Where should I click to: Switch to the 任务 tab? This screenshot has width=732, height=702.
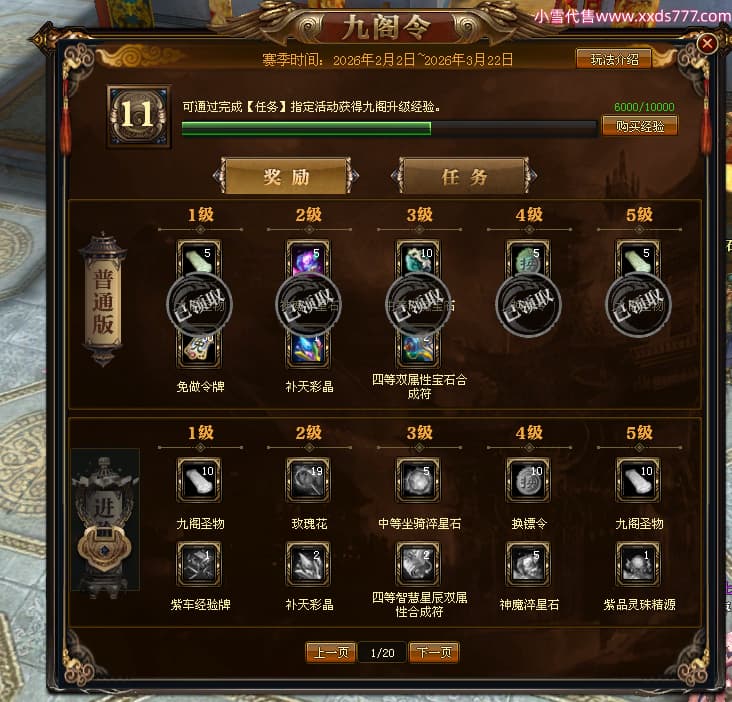(464, 176)
